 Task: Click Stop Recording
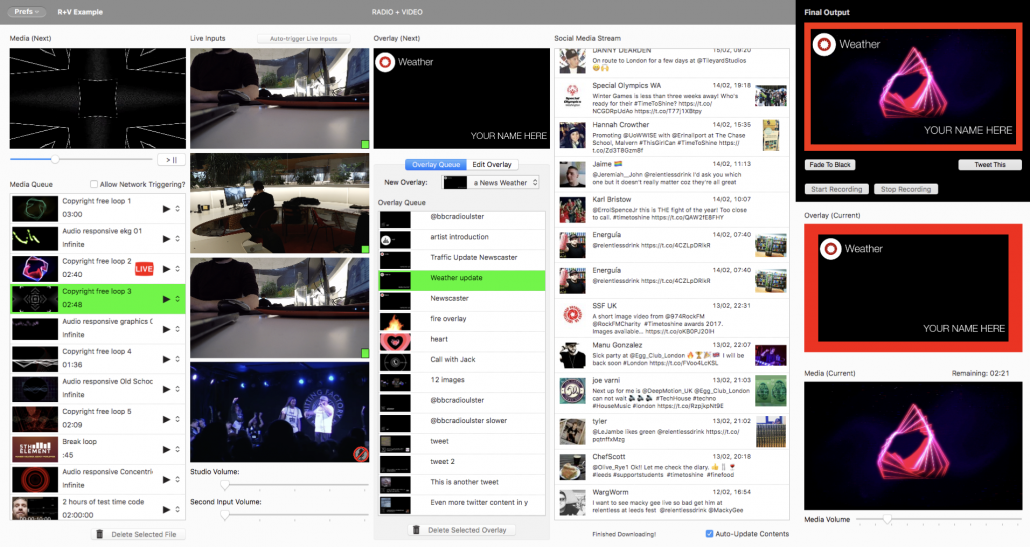point(906,189)
